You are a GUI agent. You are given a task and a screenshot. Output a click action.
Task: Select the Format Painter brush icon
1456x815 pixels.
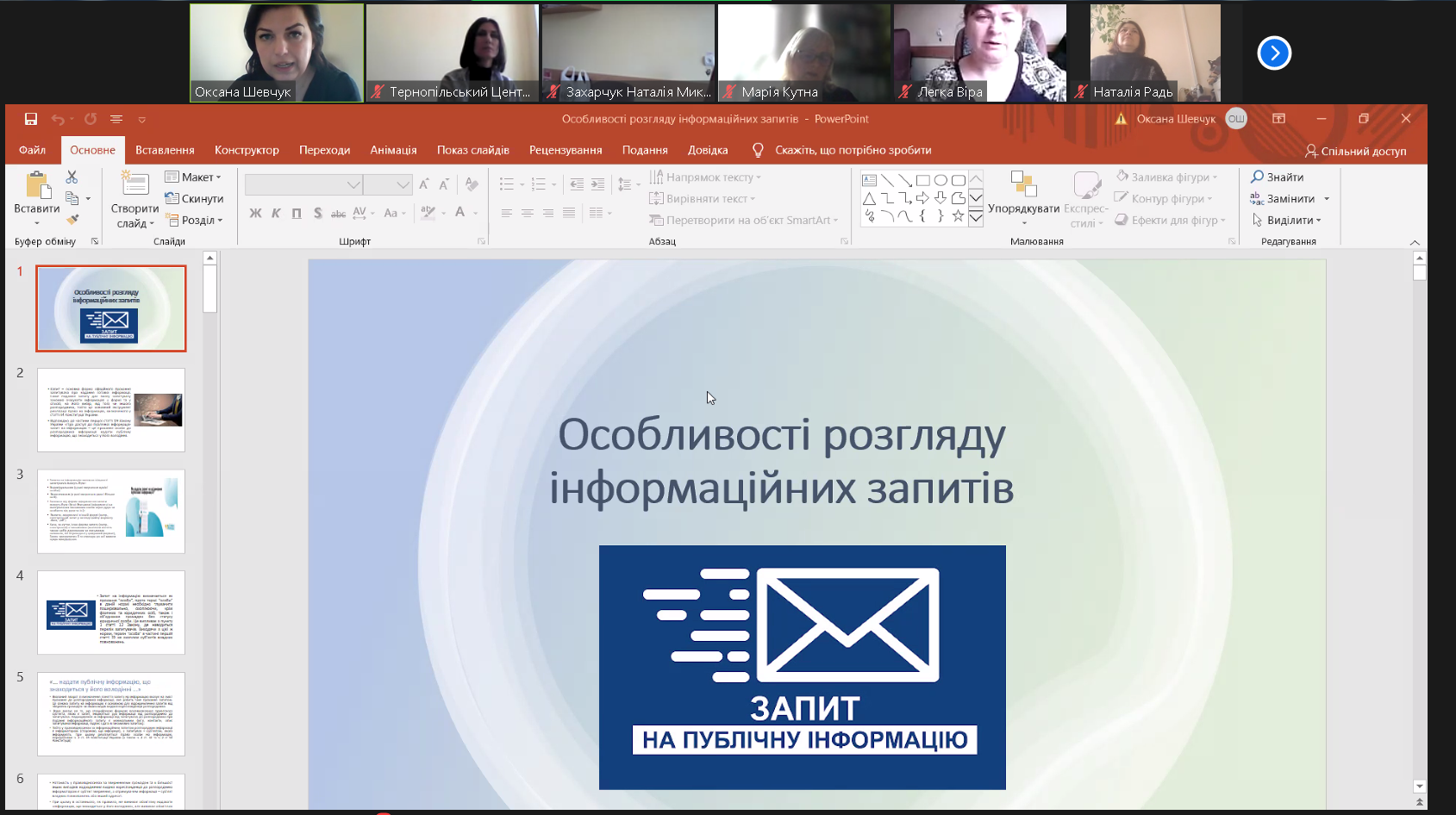click(x=72, y=220)
